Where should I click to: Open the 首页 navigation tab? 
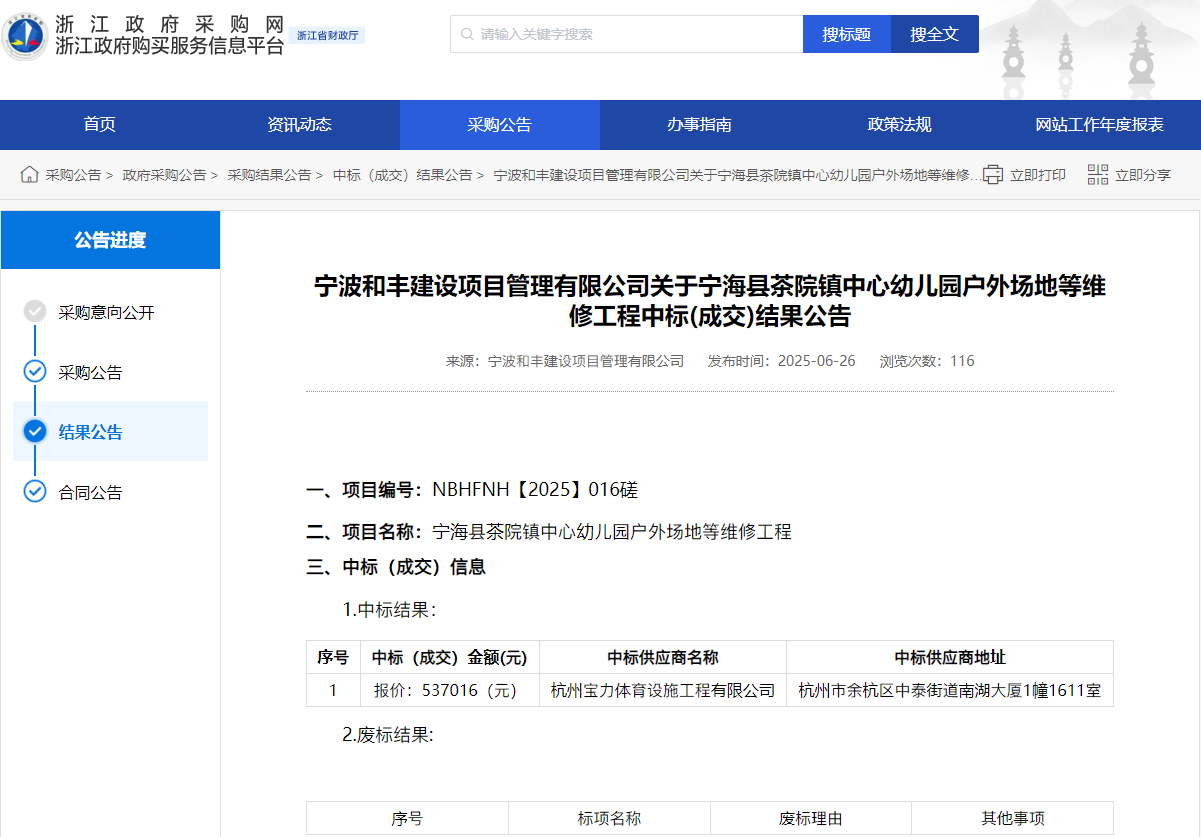coord(100,125)
